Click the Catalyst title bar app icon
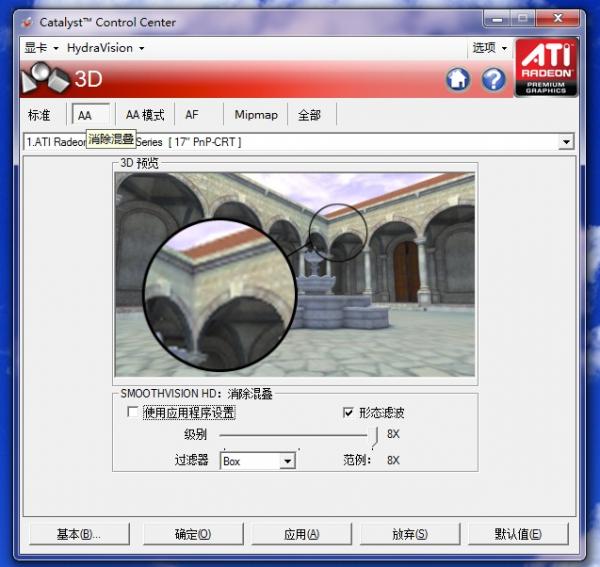This screenshot has width=600, height=567. tap(28, 23)
